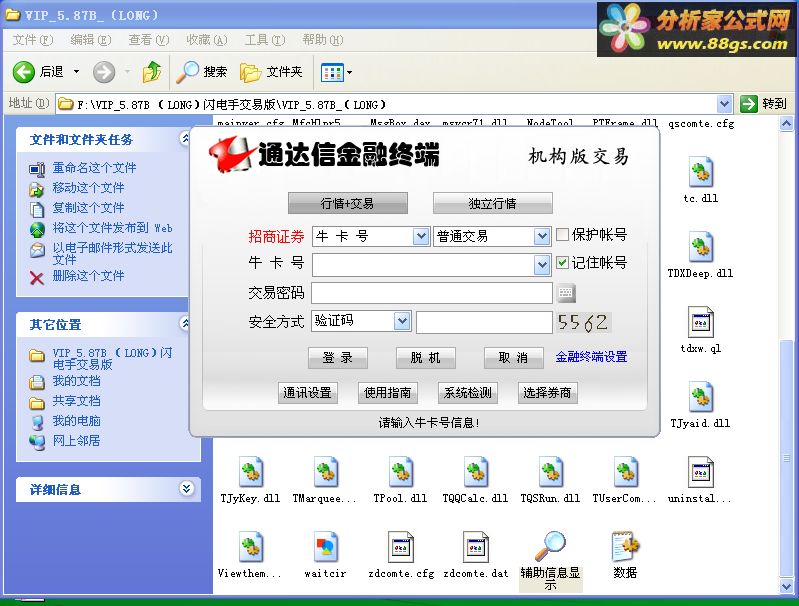Open the 普通交易 trade type dropdown
799x606 pixels.
tap(542, 236)
